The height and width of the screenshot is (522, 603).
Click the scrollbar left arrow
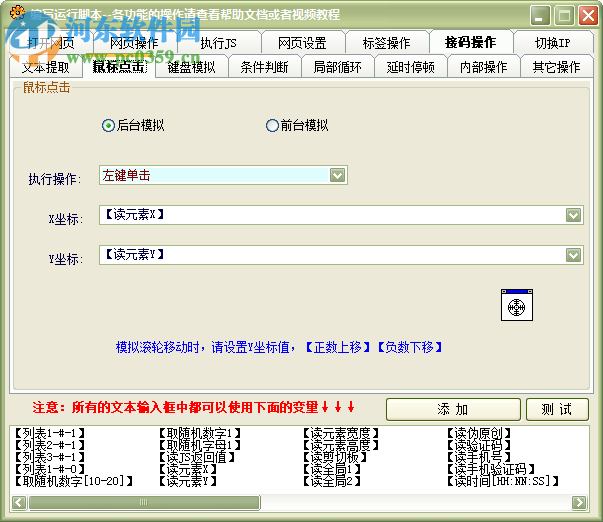(19, 502)
